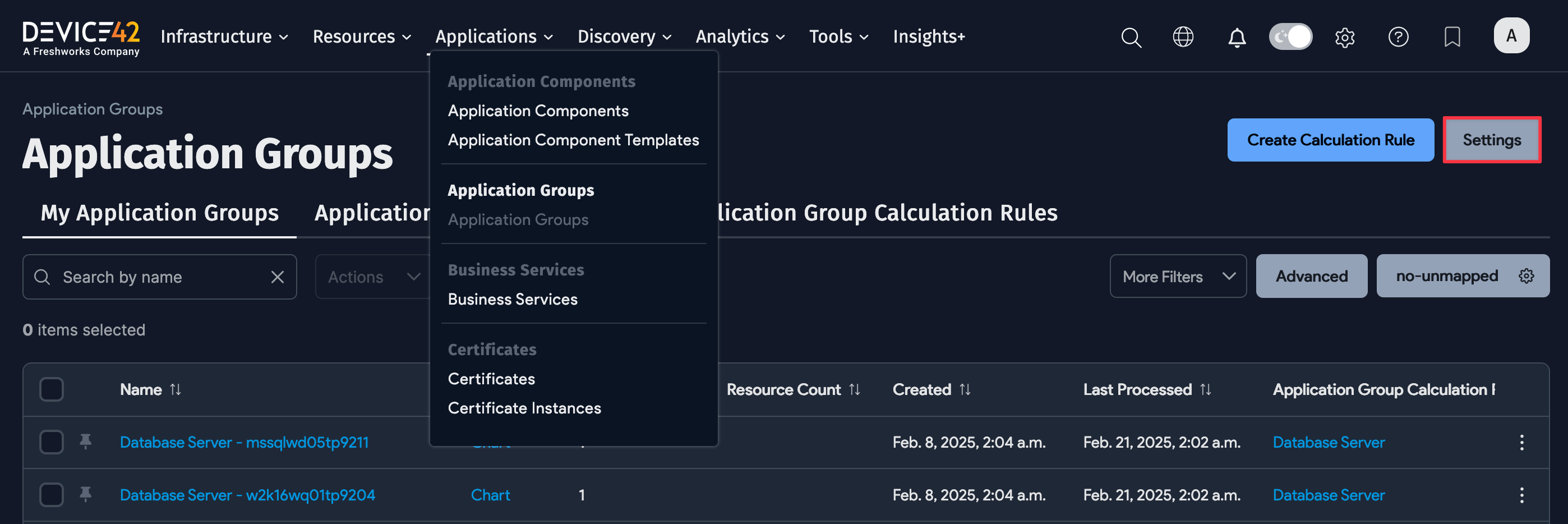Open the help question mark icon
1568x524 pixels.
[1398, 36]
